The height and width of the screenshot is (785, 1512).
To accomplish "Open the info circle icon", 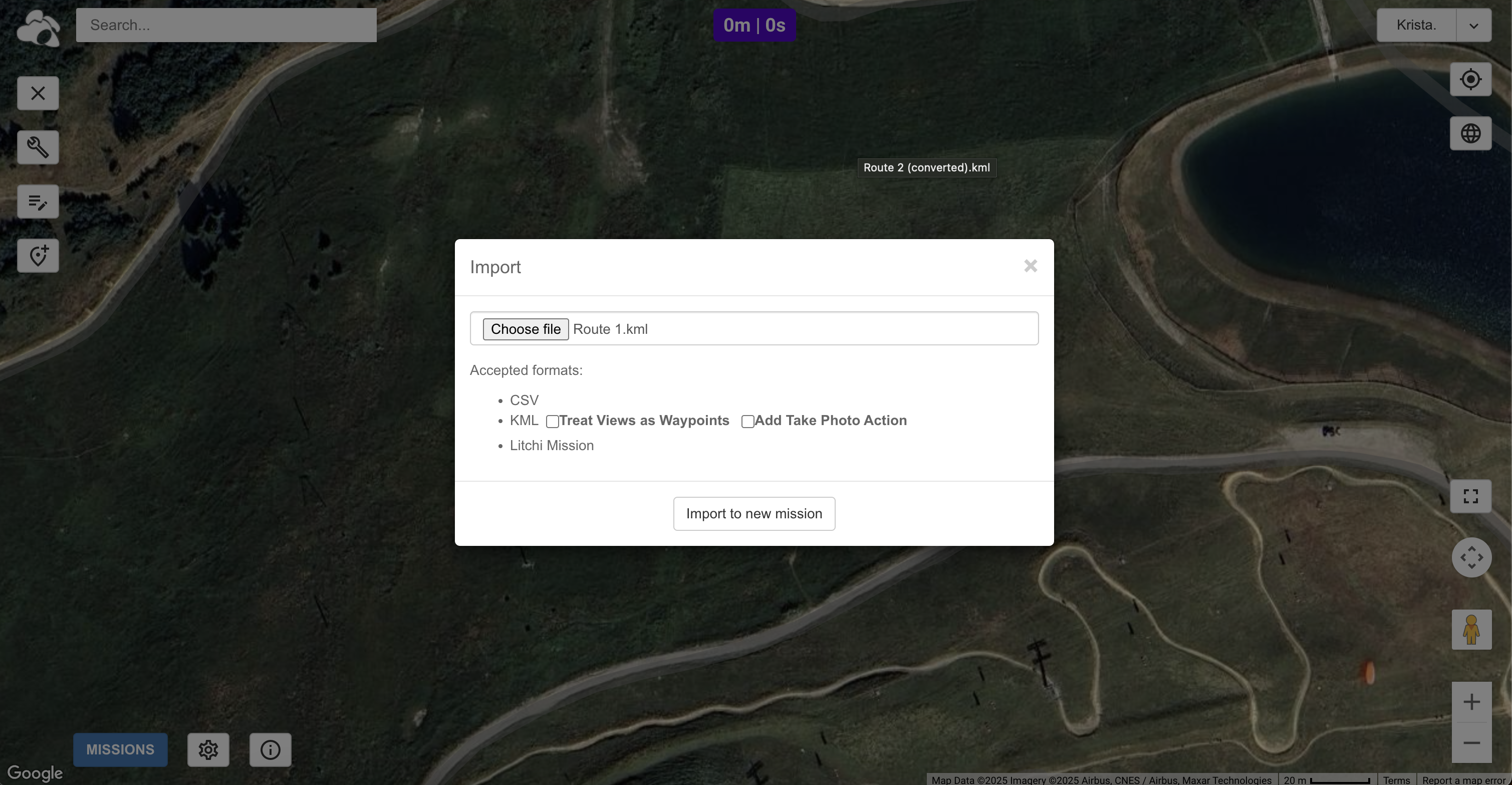I will (x=270, y=750).
